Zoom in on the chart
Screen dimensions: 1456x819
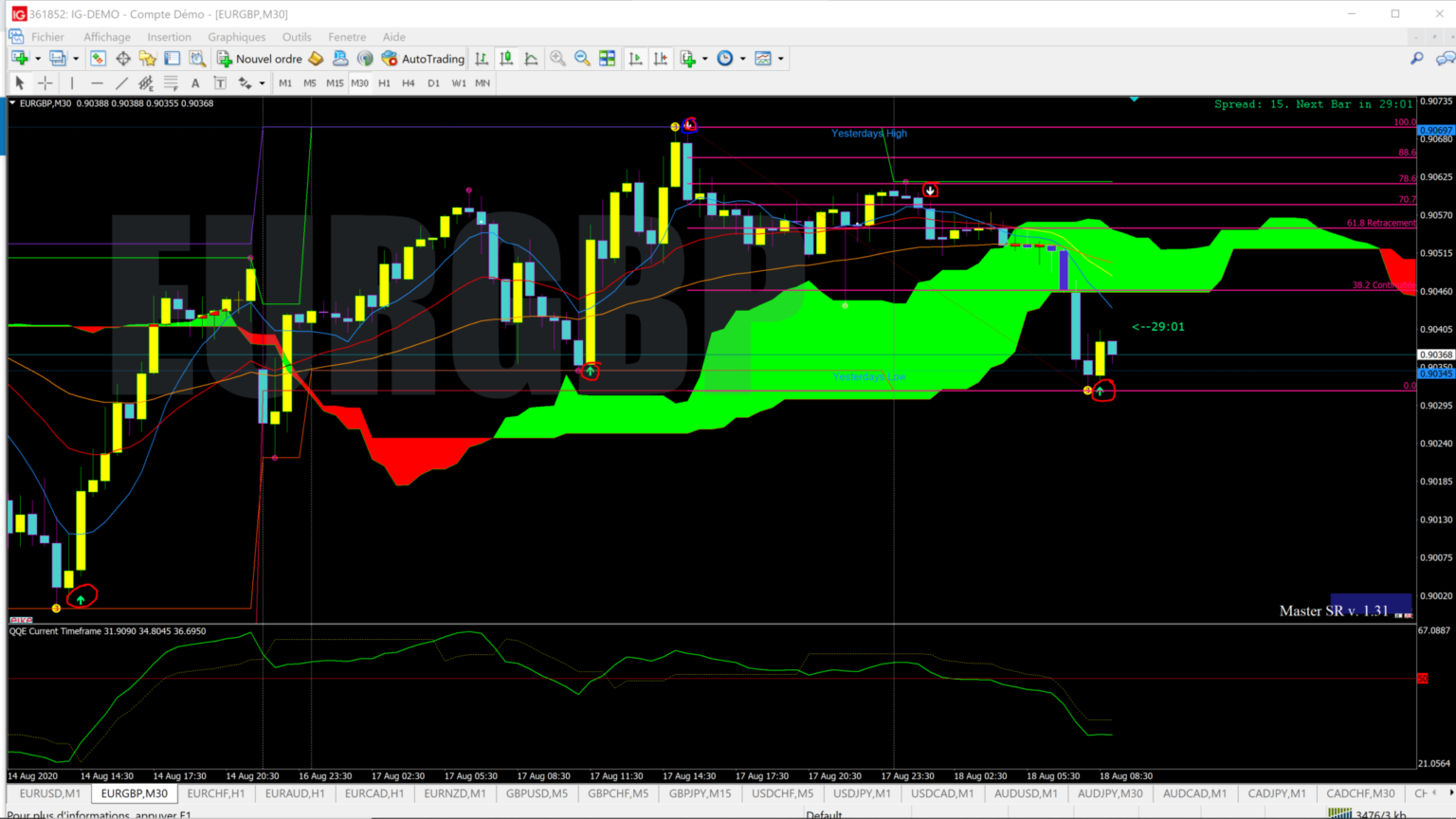(557, 58)
